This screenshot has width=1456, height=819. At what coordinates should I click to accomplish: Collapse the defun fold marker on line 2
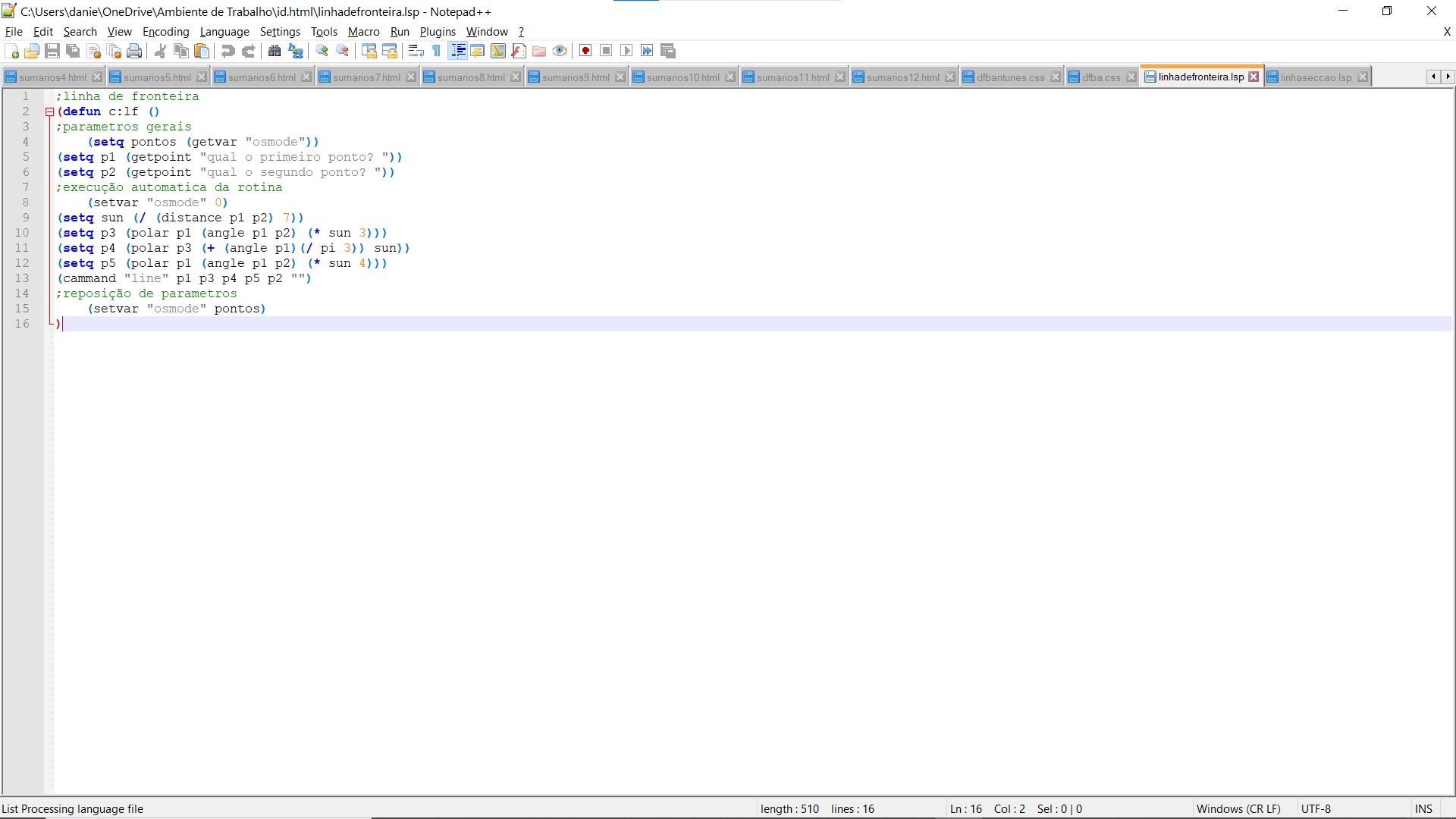click(49, 111)
